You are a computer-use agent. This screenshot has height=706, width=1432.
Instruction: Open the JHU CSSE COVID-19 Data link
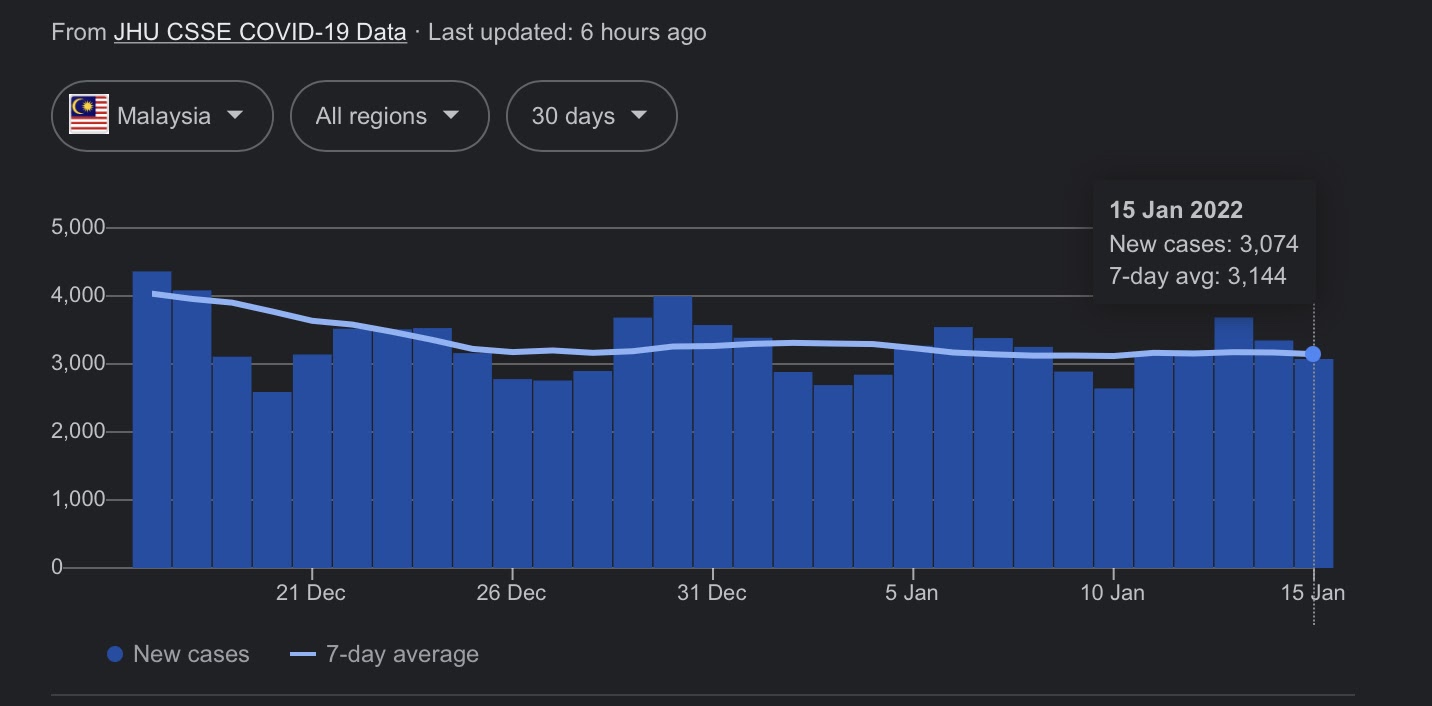click(260, 32)
